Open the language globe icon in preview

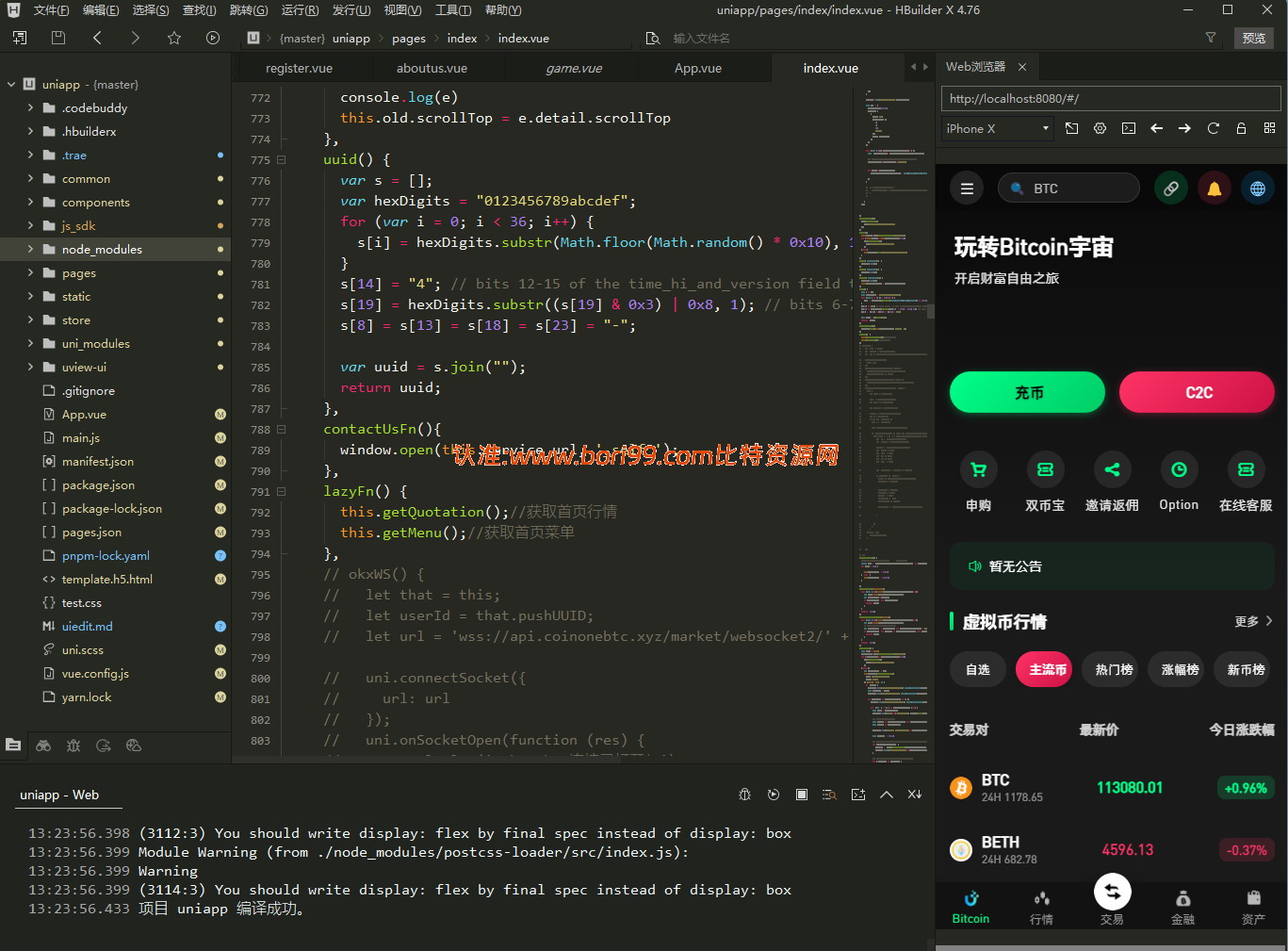(1258, 189)
